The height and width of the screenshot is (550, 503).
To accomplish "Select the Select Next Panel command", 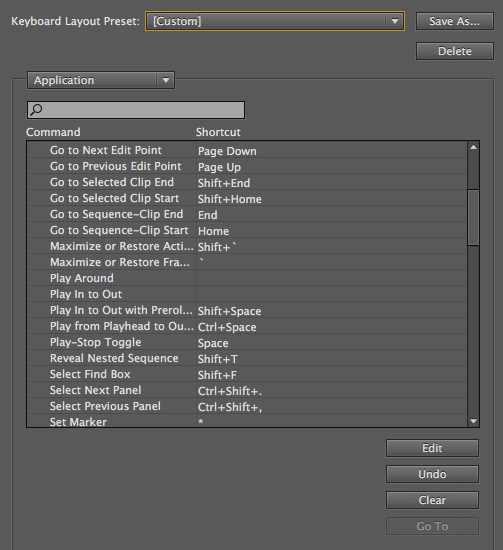I will click(x=95, y=390).
